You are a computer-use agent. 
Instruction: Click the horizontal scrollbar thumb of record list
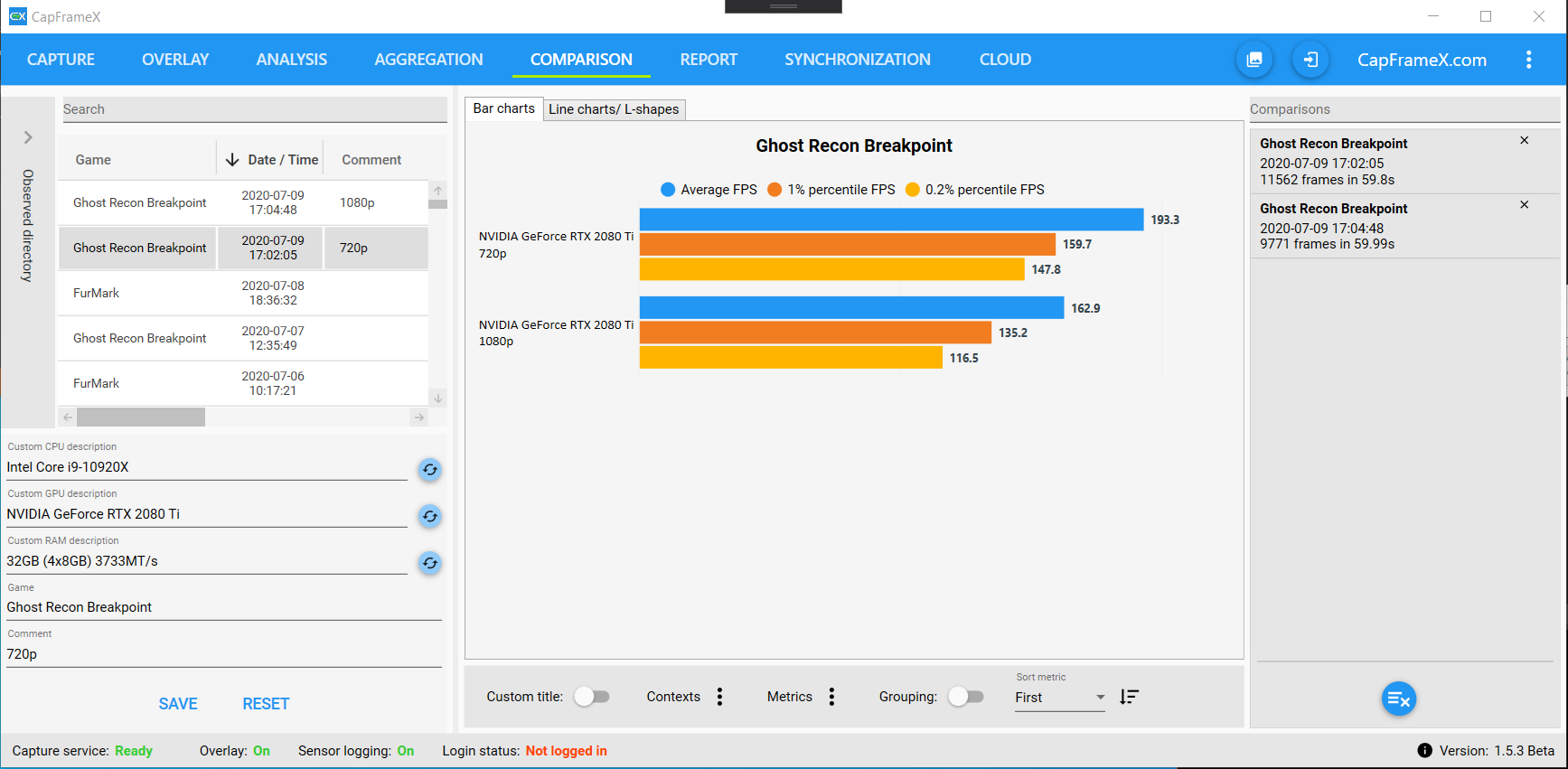[141, 417]
